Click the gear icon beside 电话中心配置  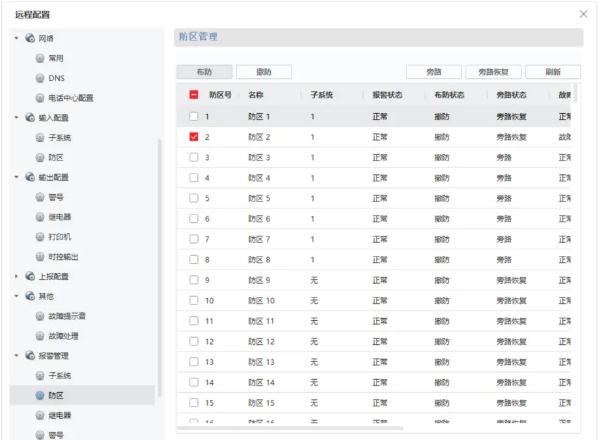point(40,98)
